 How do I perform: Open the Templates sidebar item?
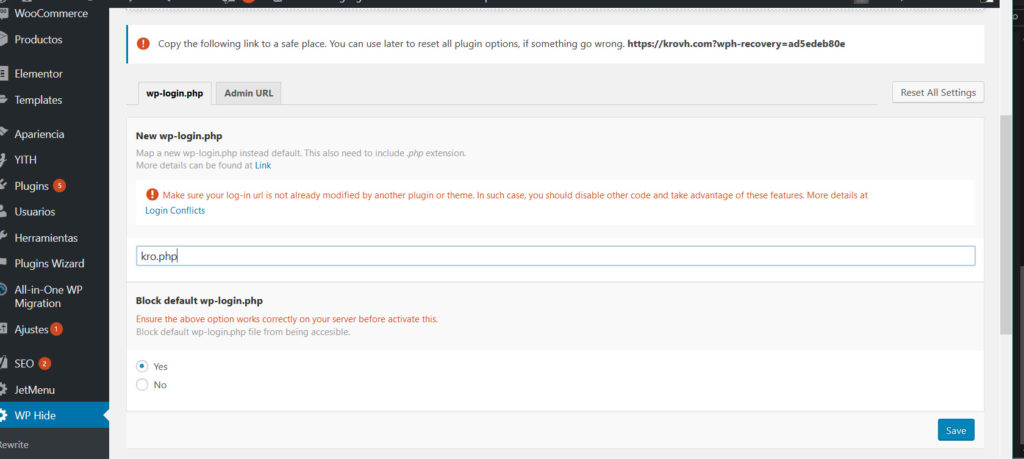38,100
